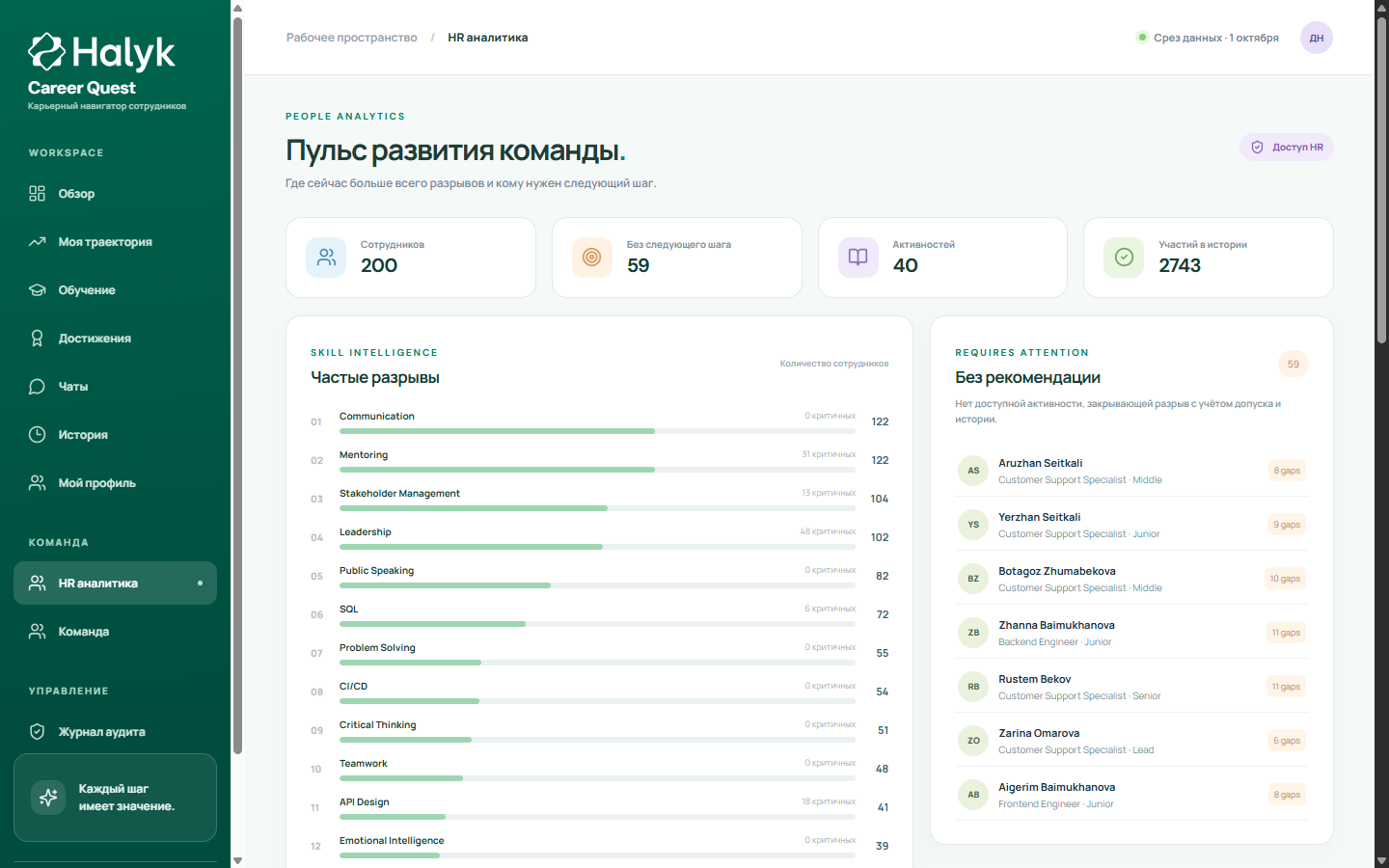This screenshot has width=1389, height=868.
Task: Click the Leadership skill progress bar
Action: tap(597, 547)
